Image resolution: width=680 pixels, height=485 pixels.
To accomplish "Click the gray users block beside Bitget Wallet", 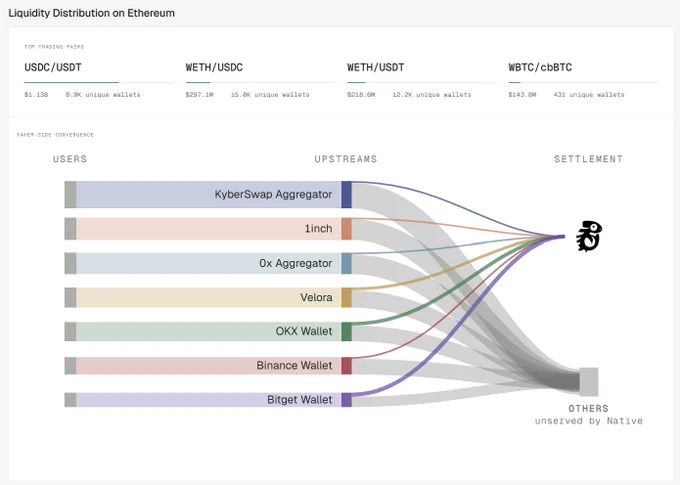I will coord(70,400).
